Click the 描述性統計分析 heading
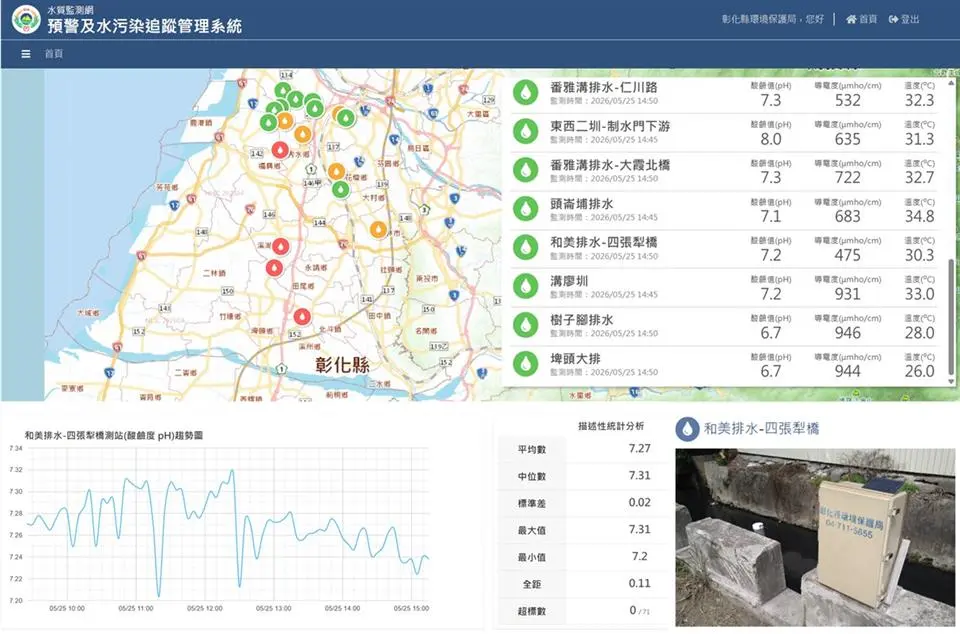Viewport: 960px width, 634px height. [611, 426]
